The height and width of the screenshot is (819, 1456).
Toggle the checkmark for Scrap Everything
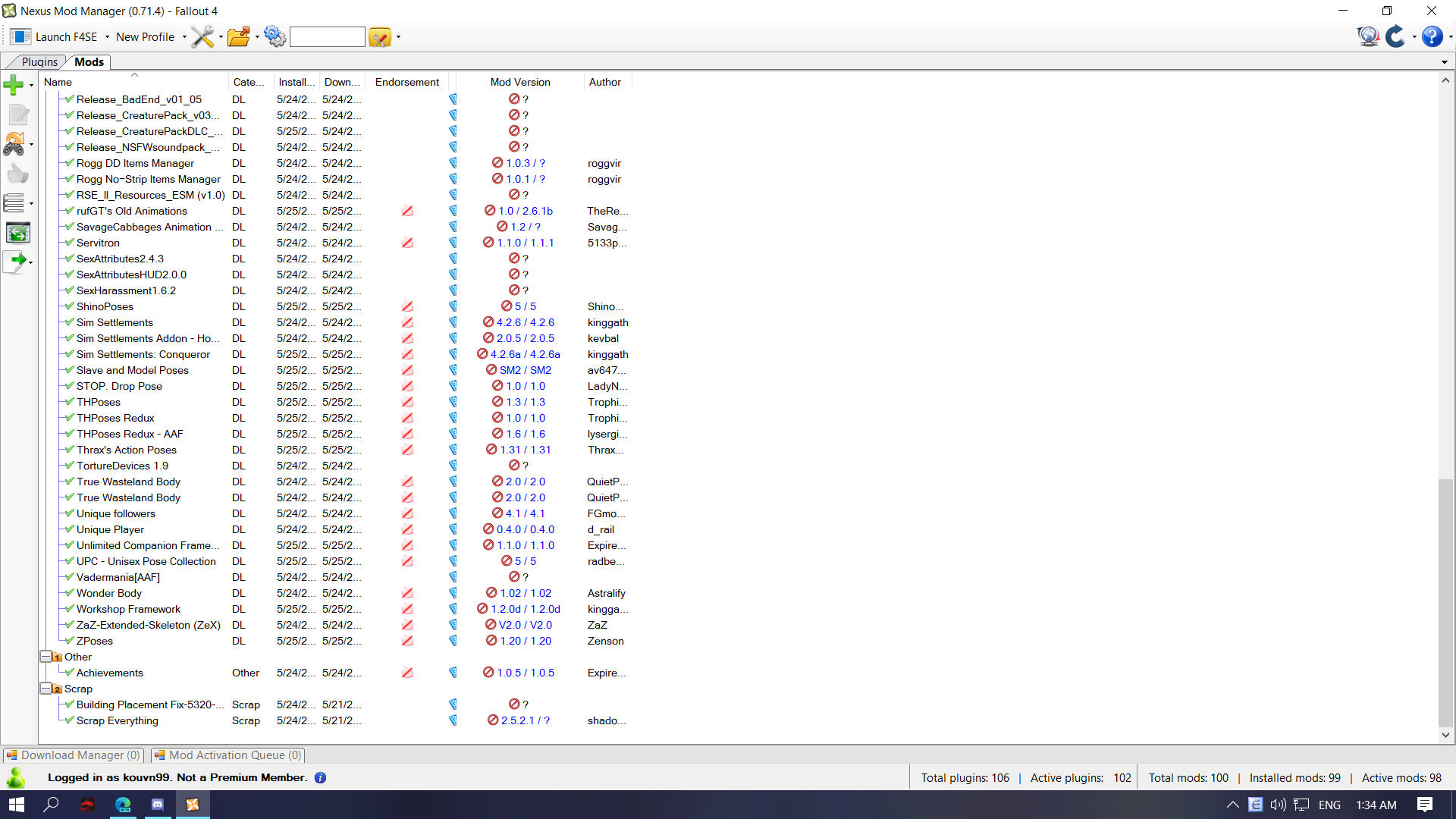tap(69, 720)
